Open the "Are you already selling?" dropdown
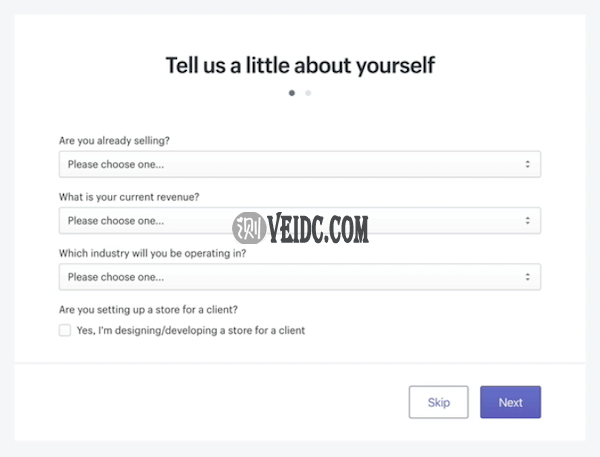This screenshot has height=457, width=600. [x=300, y=164]
